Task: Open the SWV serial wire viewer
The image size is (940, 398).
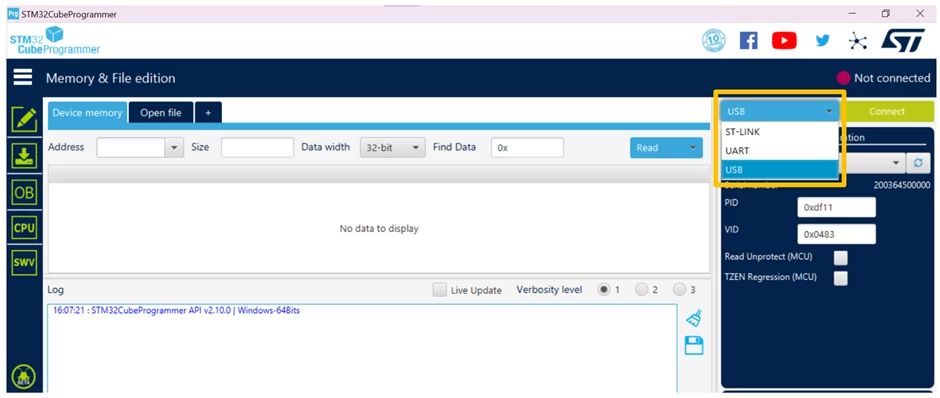Action: click(x=24, y=263)
